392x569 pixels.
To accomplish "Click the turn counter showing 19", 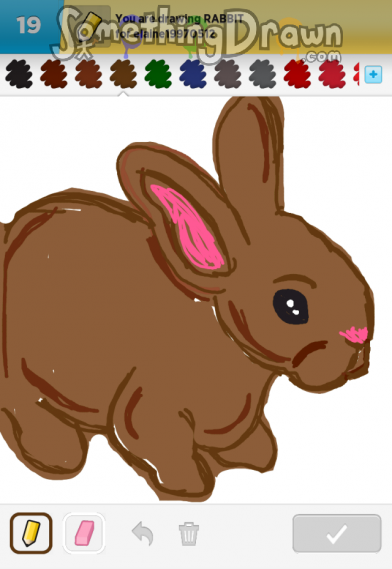I will coord(28,25).
